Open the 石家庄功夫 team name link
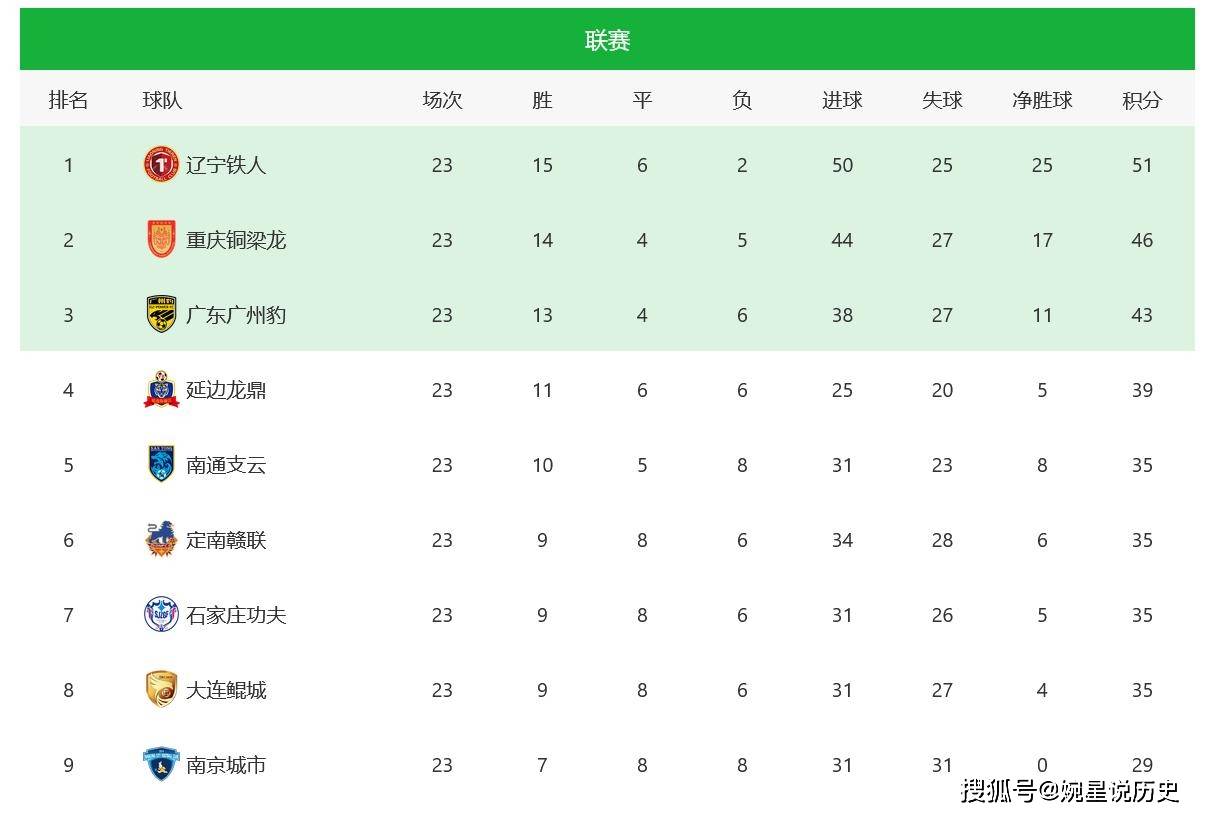Image resolution: width=1208 pixels, height=817 pixels. (x=236, y=615)
